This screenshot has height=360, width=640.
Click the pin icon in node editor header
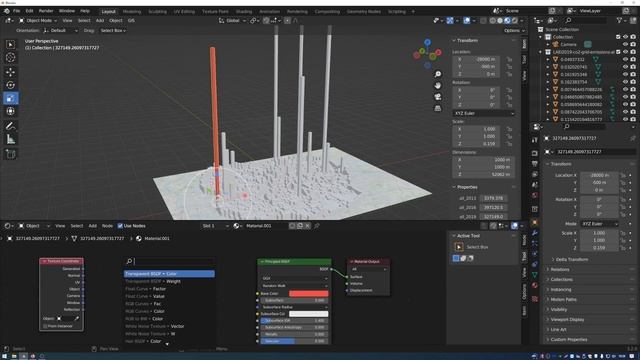pos(317,226)
